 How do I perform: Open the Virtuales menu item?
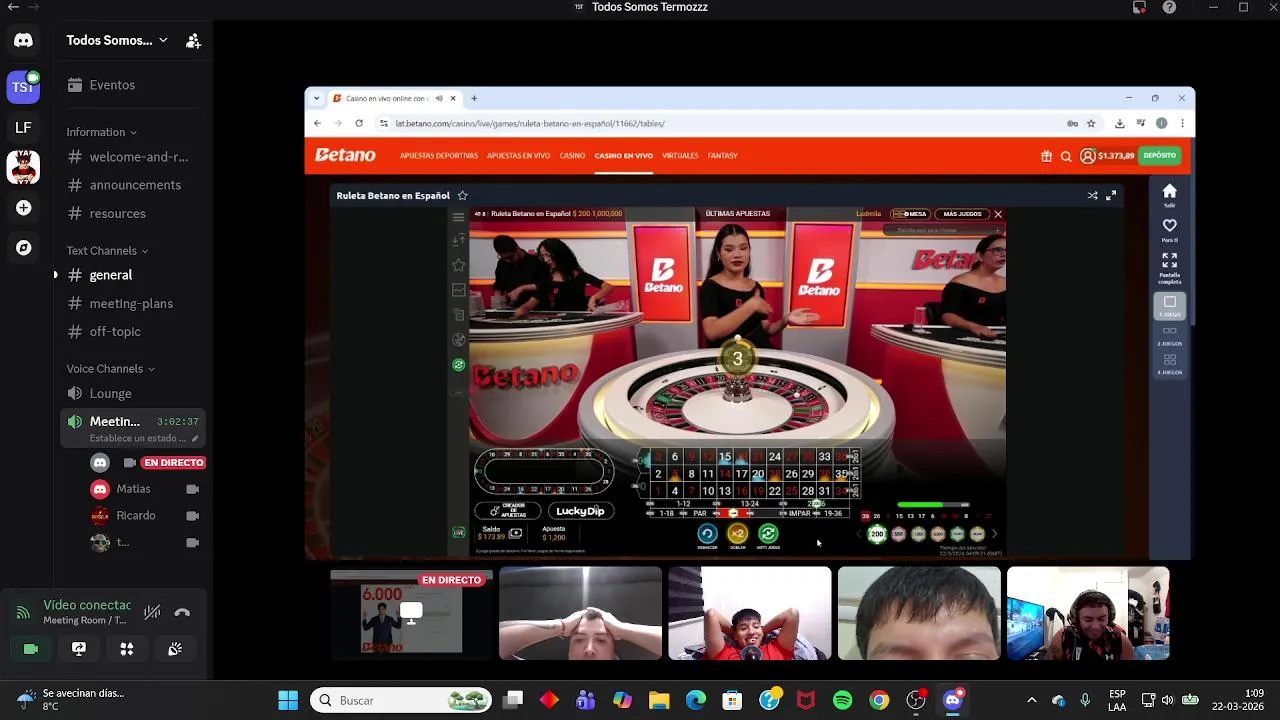tap(680, 156)
